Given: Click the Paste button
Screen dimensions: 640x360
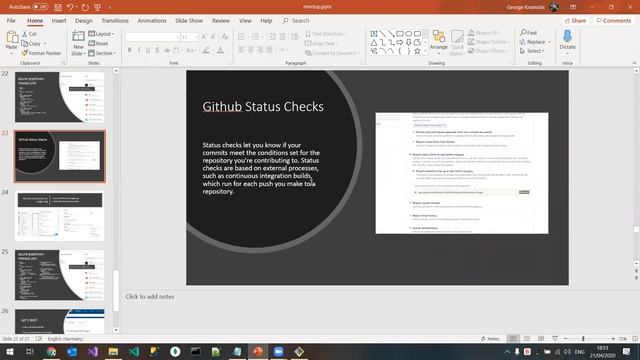Looking at the screenshot, I should point(12,42).
